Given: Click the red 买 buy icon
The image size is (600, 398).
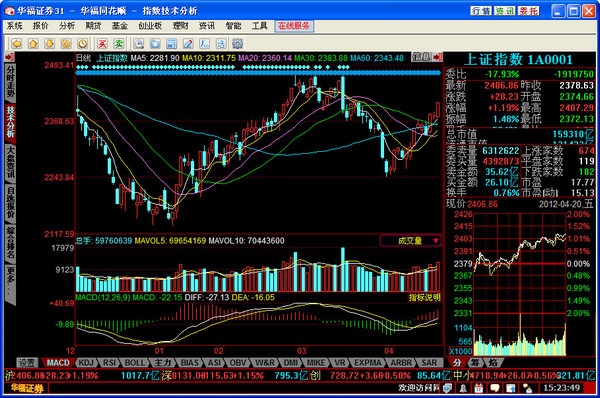Looking at the screenshot, I should [102, 44].
